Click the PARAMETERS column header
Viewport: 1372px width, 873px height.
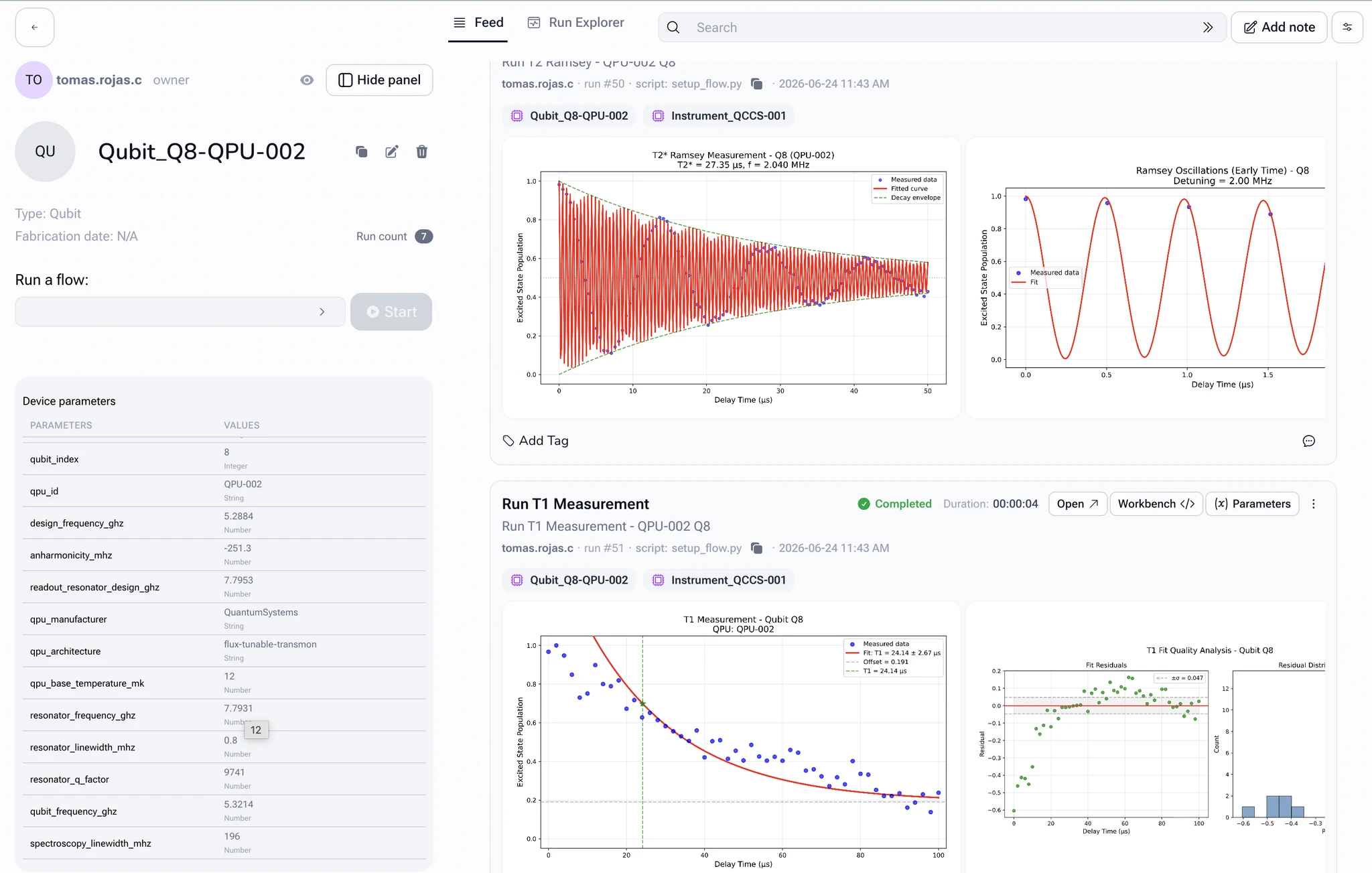coord(61,425)
